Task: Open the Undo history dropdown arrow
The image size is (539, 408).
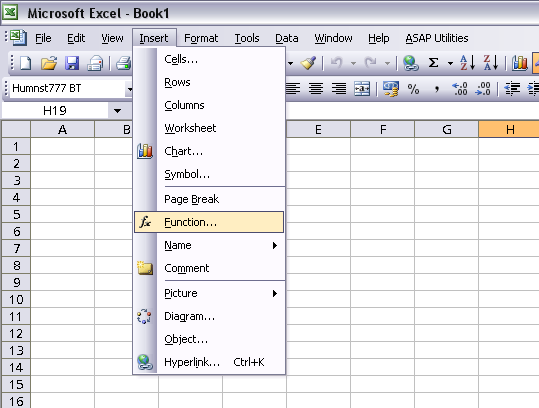Action: [x=353, y=63]
